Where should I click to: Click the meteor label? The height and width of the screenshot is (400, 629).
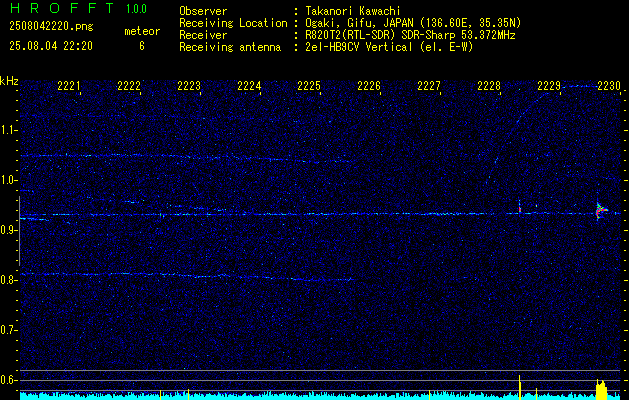click(x=142, y=31)
